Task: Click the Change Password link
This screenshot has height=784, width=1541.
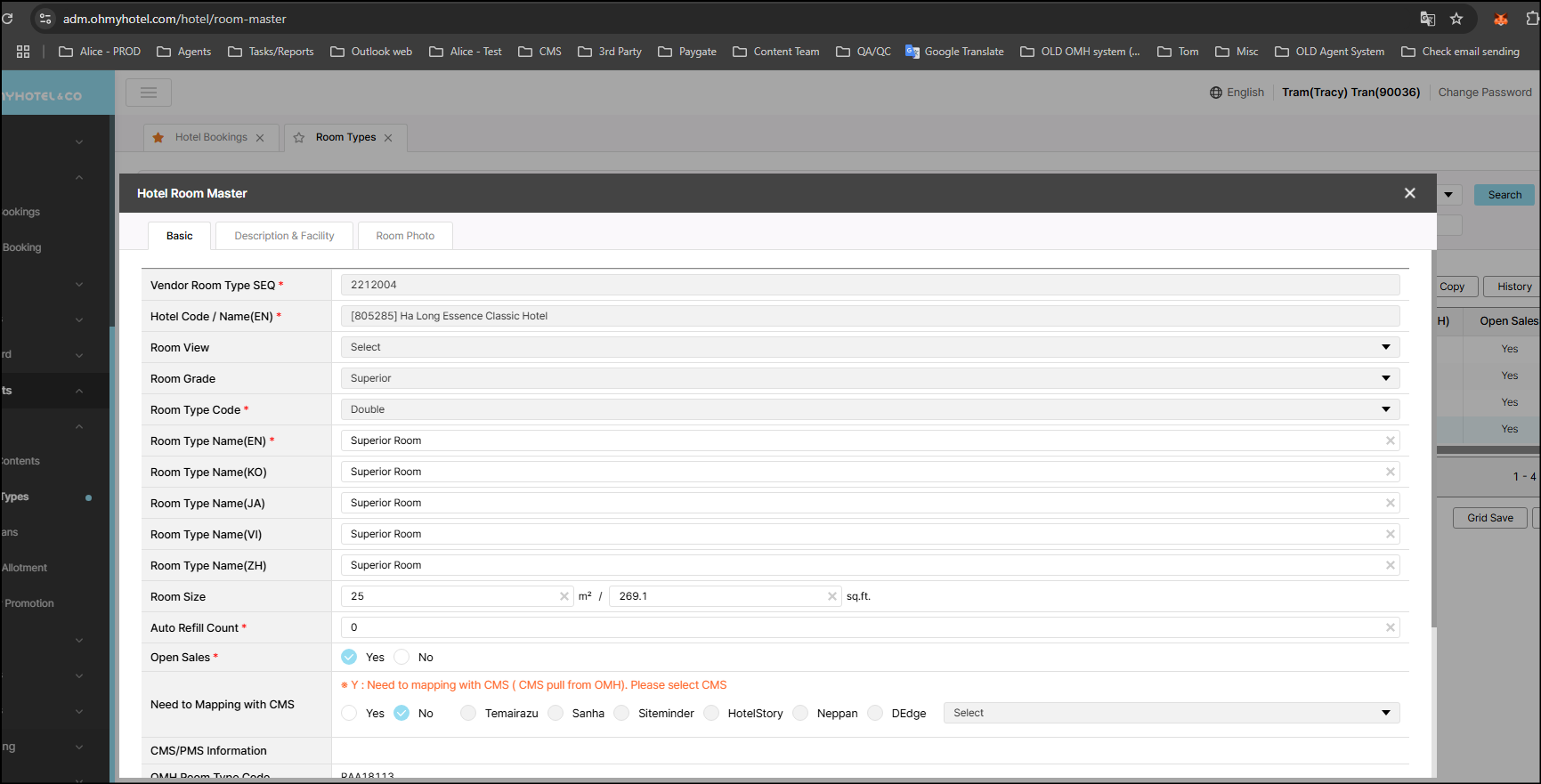Action: [x=1484, y=93]
